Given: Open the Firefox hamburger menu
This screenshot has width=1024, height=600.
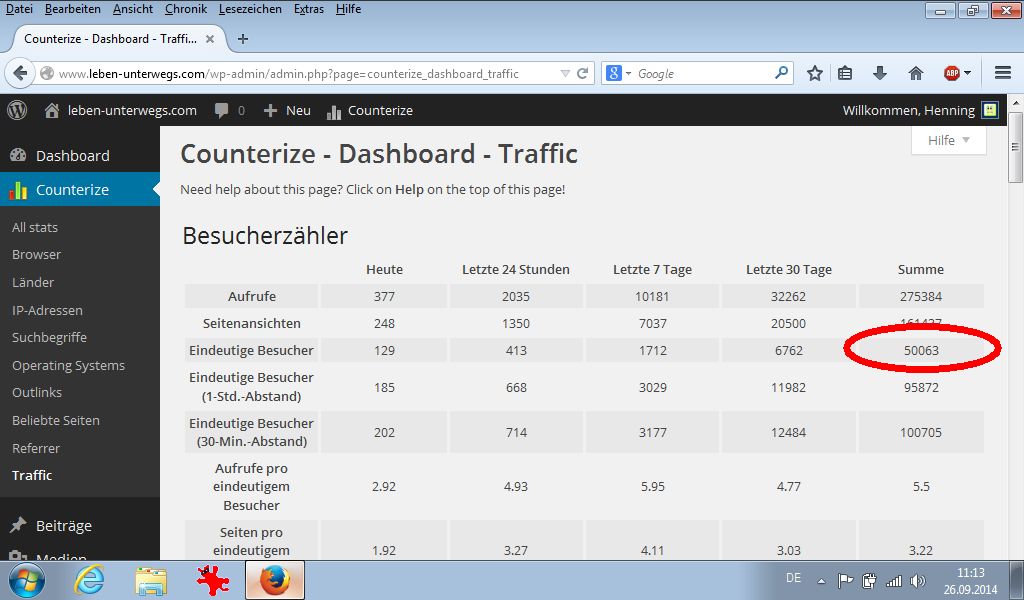Looking at the screenshot, I should pos(1003,73).
